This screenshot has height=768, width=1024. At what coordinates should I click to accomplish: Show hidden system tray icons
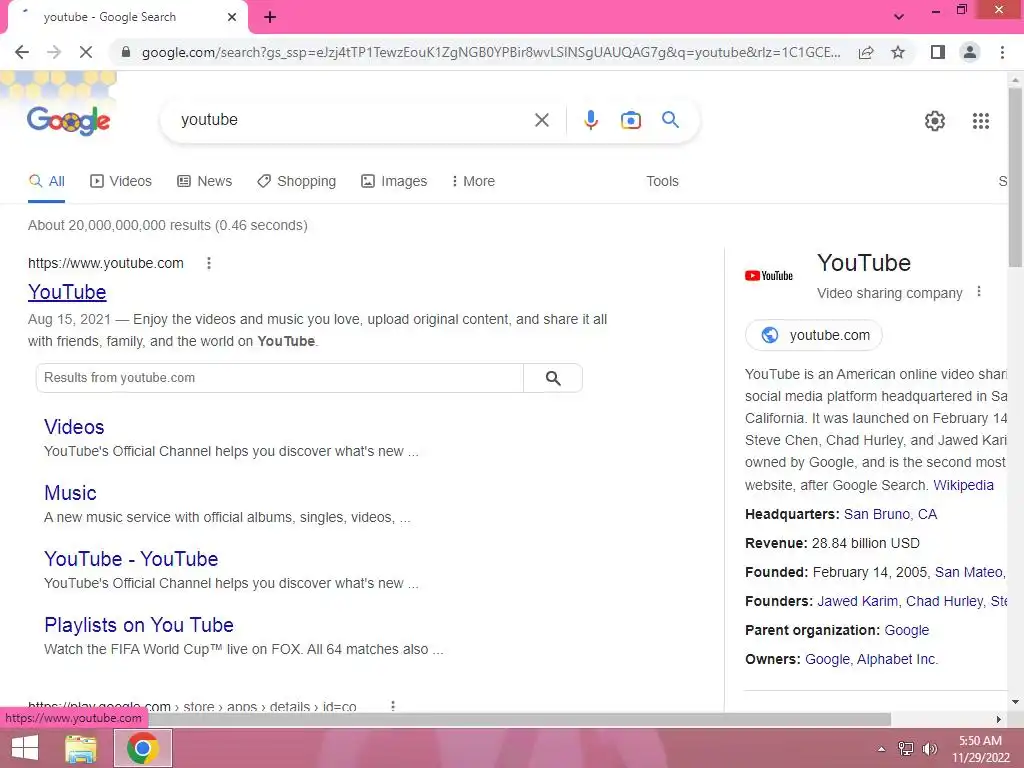[x=881, y=749]
